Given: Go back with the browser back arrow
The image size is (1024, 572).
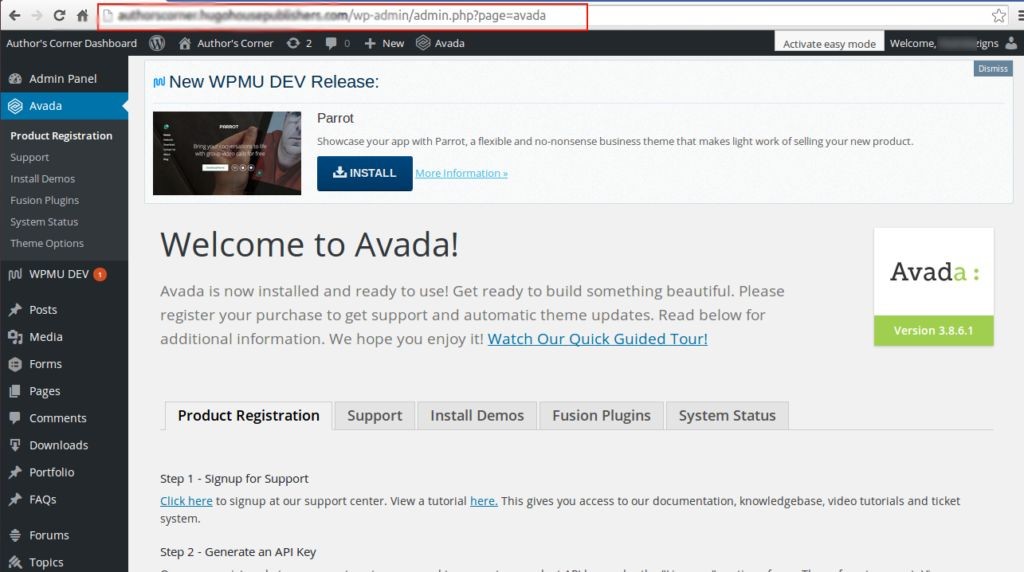Looking at the screenshot, I should (x=14, y=16).
